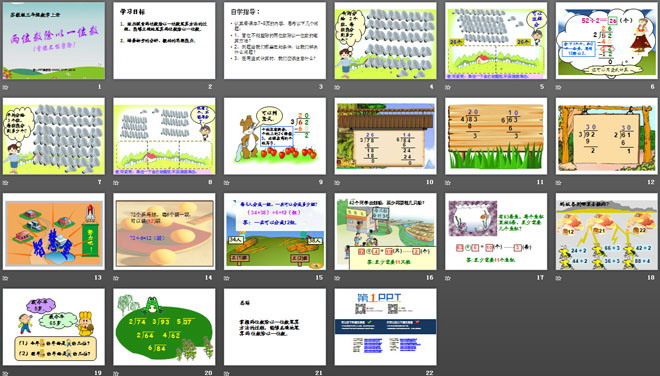
Task: Select slide 3 self-study guide thumbnail
Action: (x=275, y=40)
